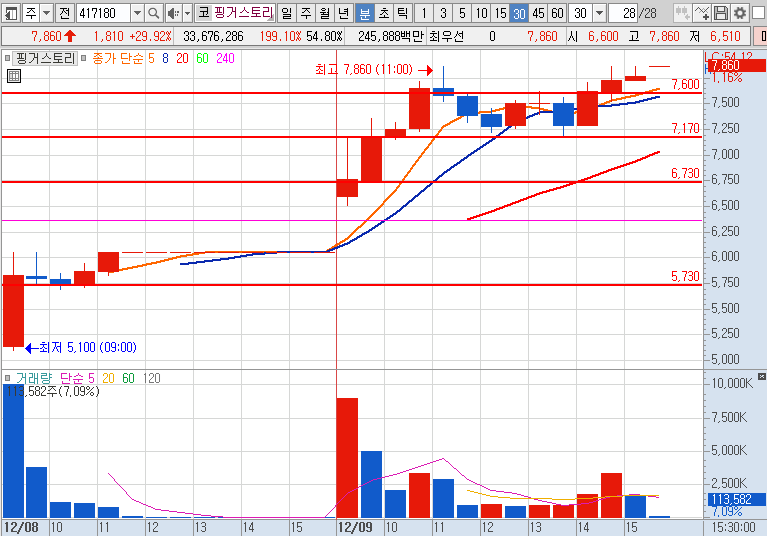Switch to monthly chart 월

point(325,13)
